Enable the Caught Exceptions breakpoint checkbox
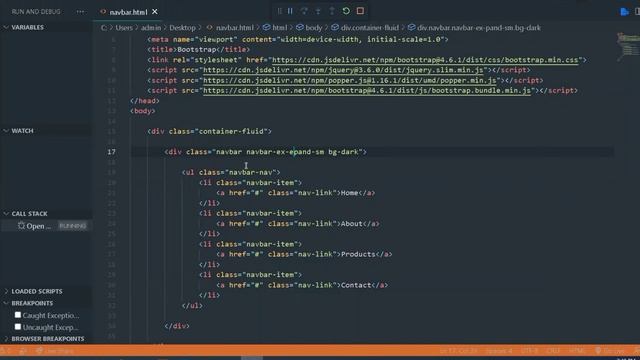The width and height of the screenshot is (640, 360). click(x=18, y=315)
